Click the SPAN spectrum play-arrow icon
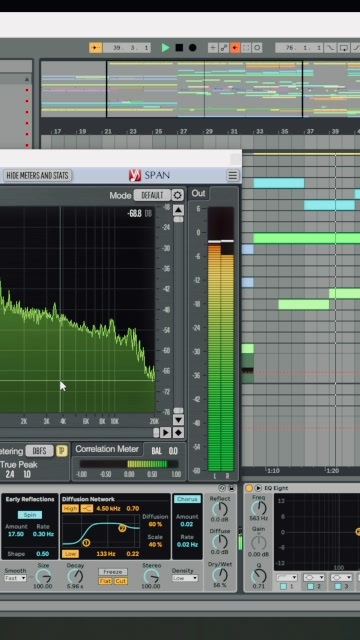 coord(166,432)
